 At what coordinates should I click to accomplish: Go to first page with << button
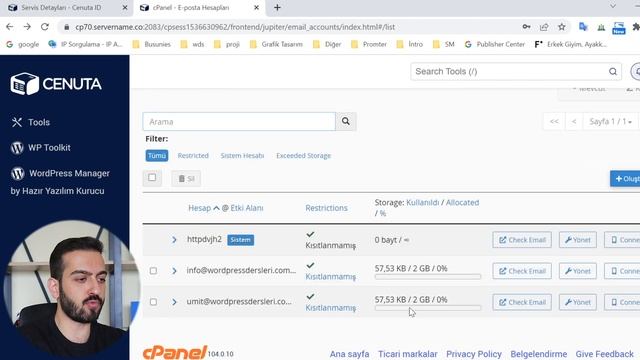(554, 122)
